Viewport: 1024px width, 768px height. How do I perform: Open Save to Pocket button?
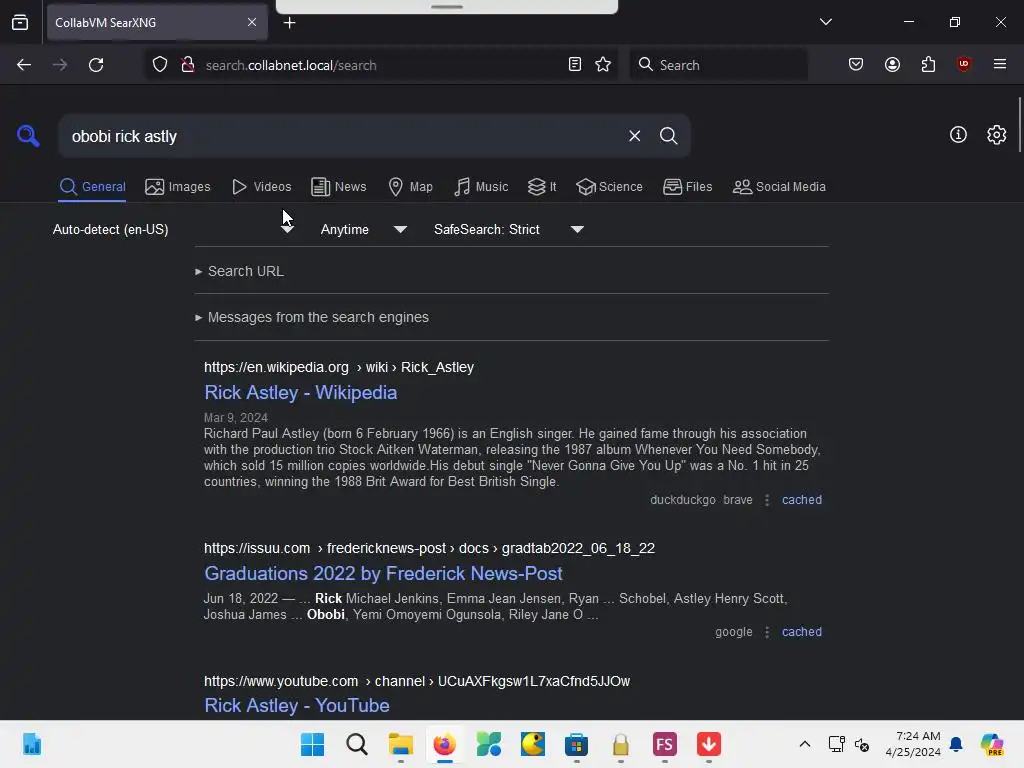coord(856,65)
